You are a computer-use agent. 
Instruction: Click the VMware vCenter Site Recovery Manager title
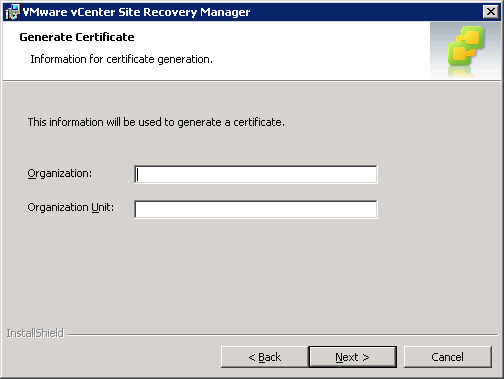point(136,12)
